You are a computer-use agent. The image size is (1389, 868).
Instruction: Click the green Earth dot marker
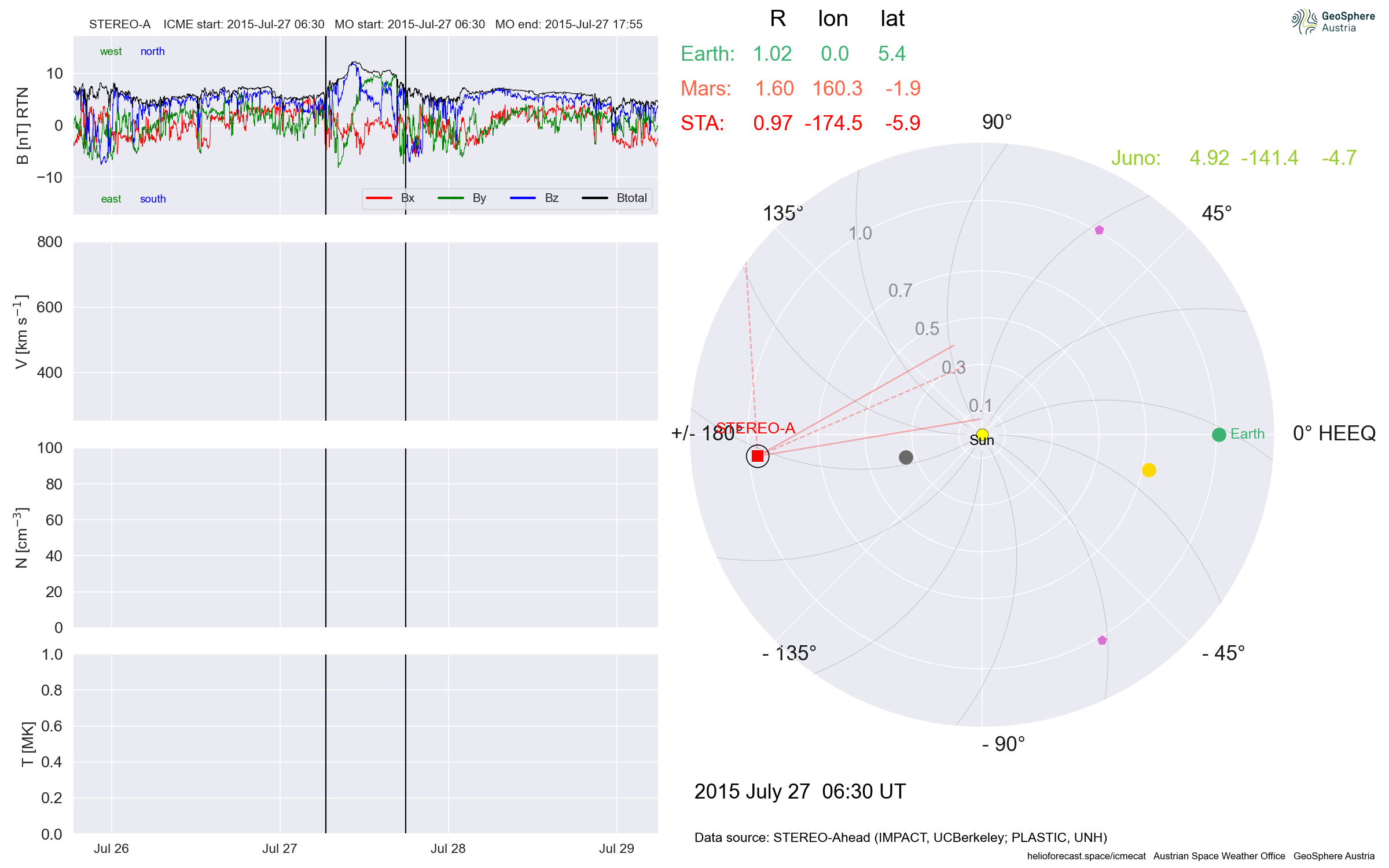[x=1219, y=435]
